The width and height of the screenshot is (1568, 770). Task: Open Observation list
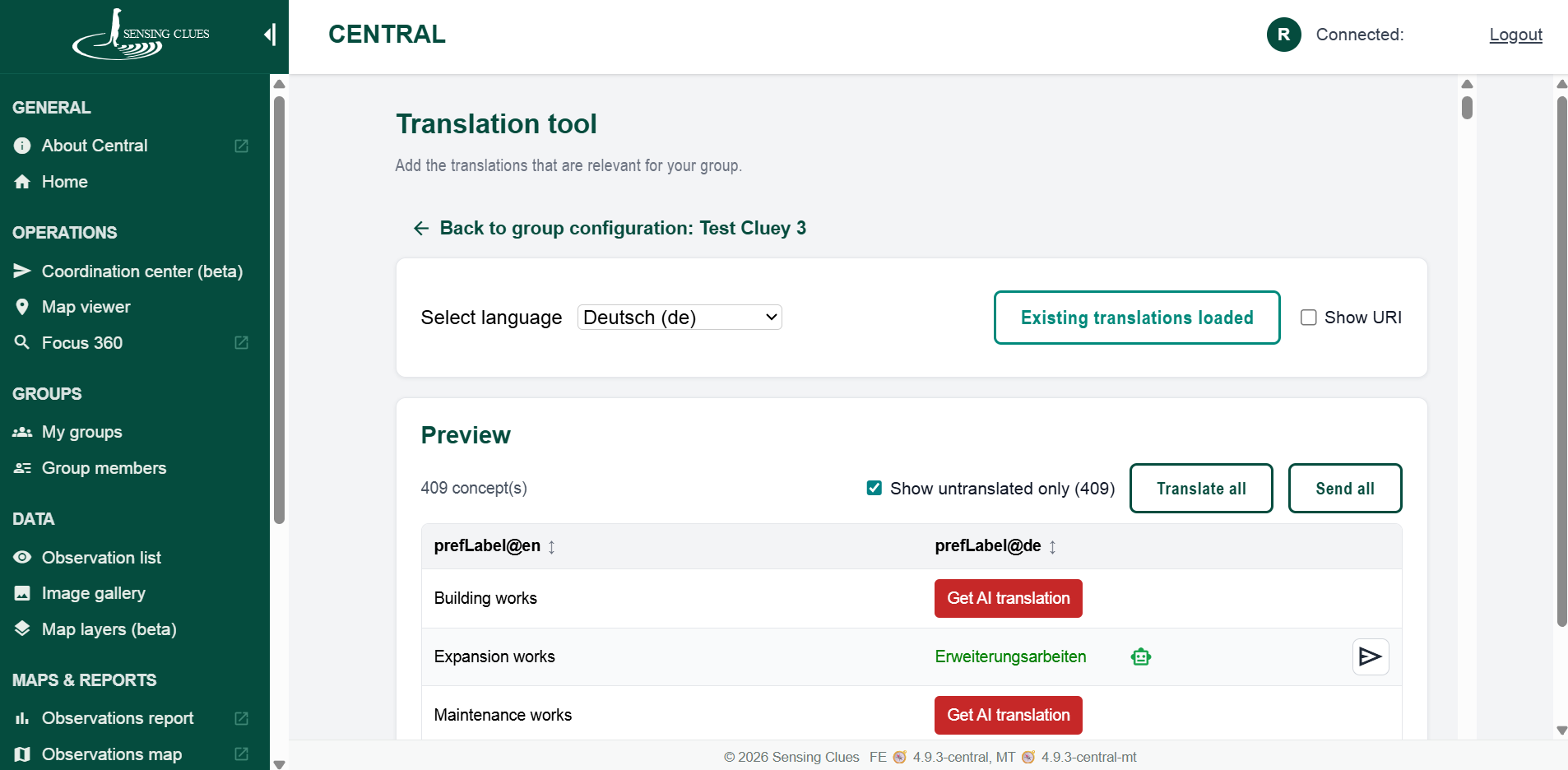101,557
